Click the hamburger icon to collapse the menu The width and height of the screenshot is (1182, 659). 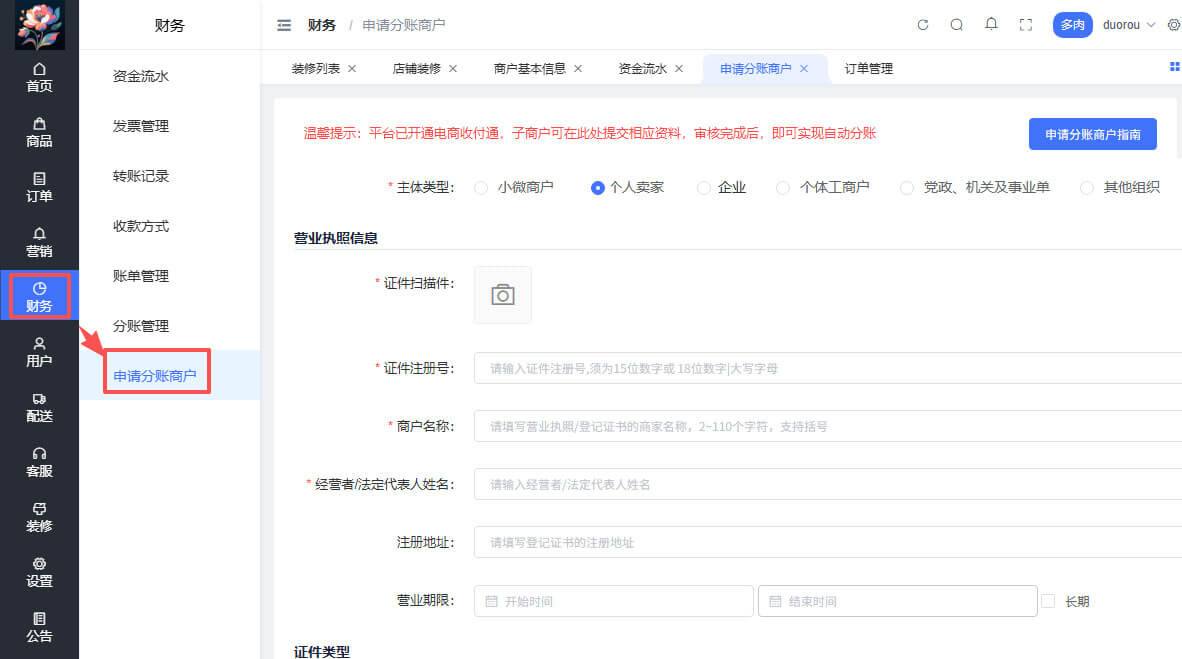tap(284, 24)
